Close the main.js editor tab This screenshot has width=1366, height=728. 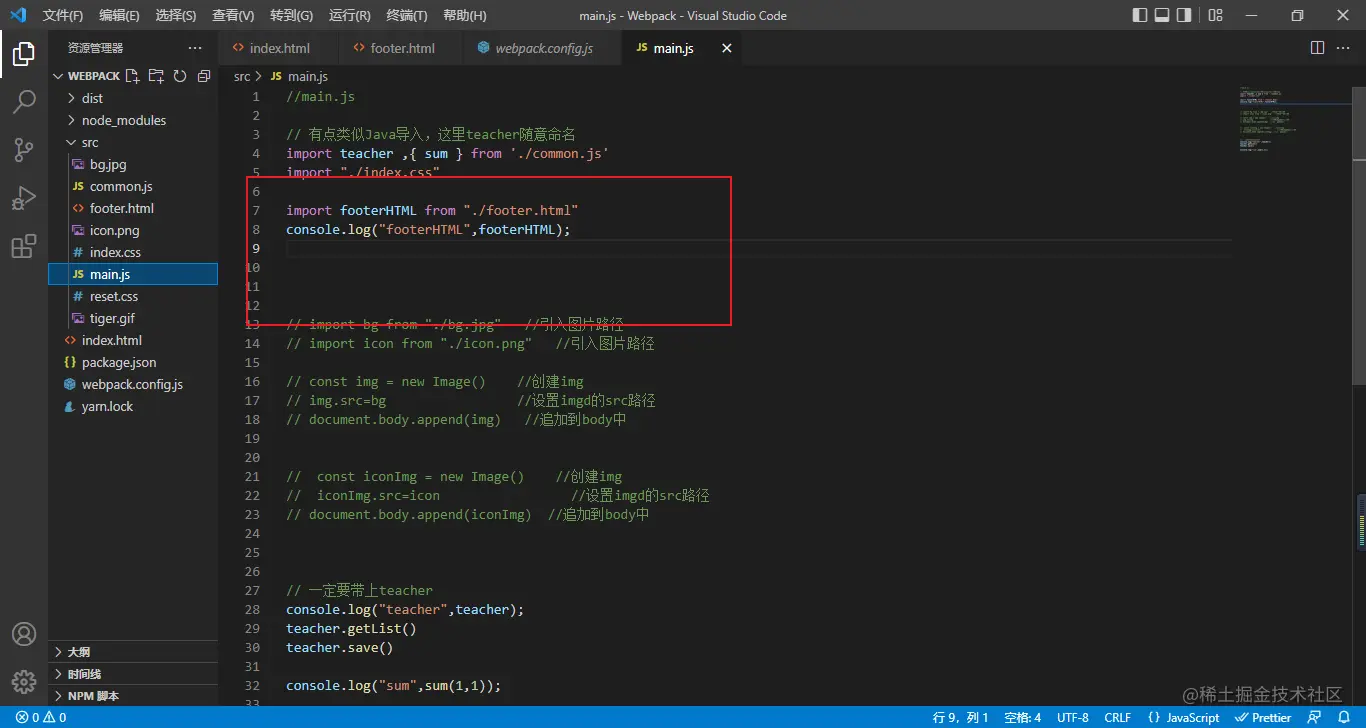coord(727,48)
